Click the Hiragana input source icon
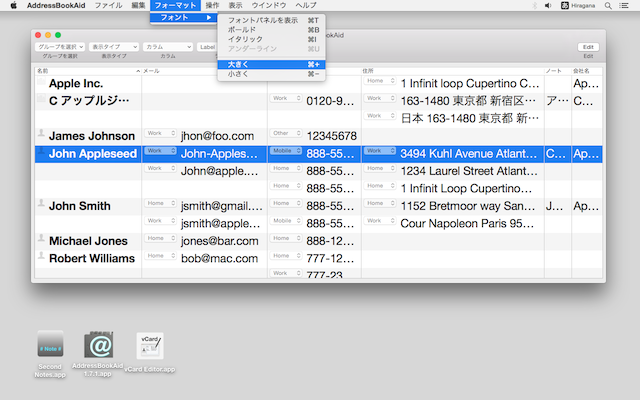Screen dimensions: 640x400 pos(565,6)
